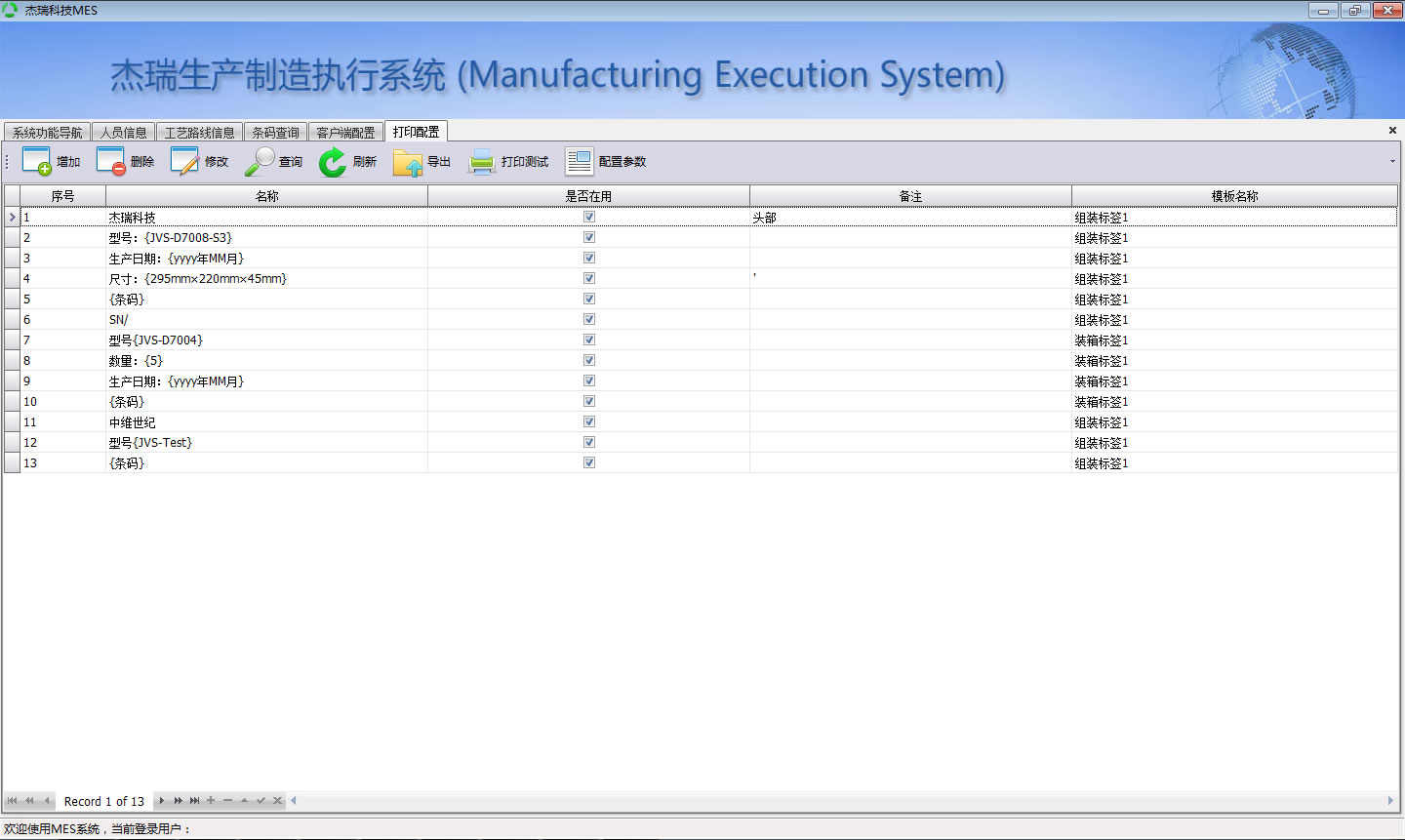Toggle 是否在用 checkbox for row 3
Image resolution: width=1405 pixels, height=840 pixels.
click(x=589, y=258)
